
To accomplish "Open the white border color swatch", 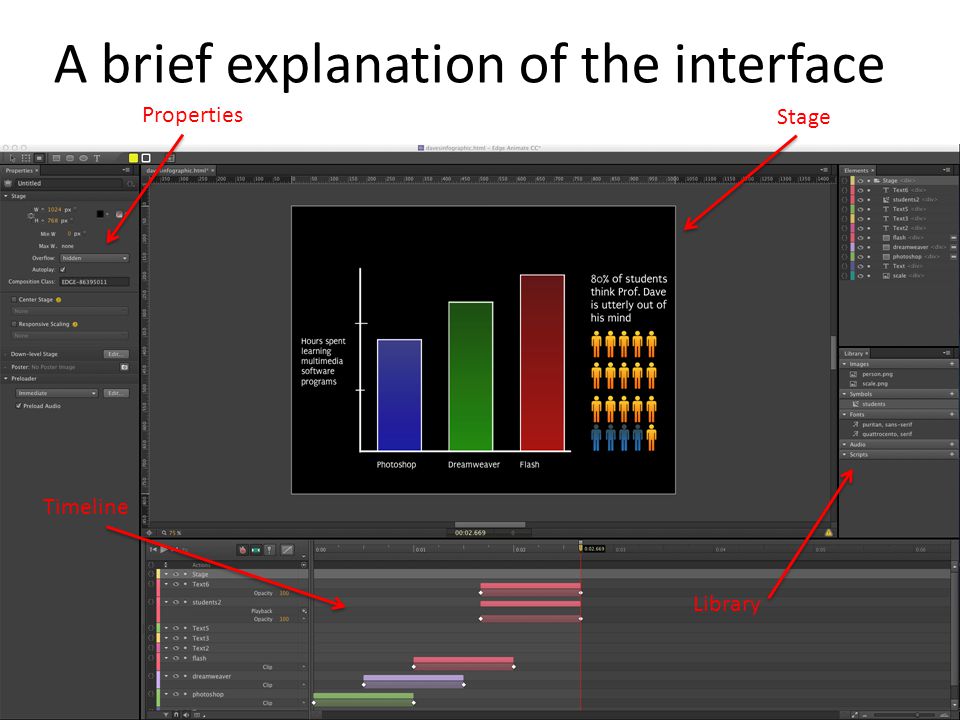I will [146, 158].
